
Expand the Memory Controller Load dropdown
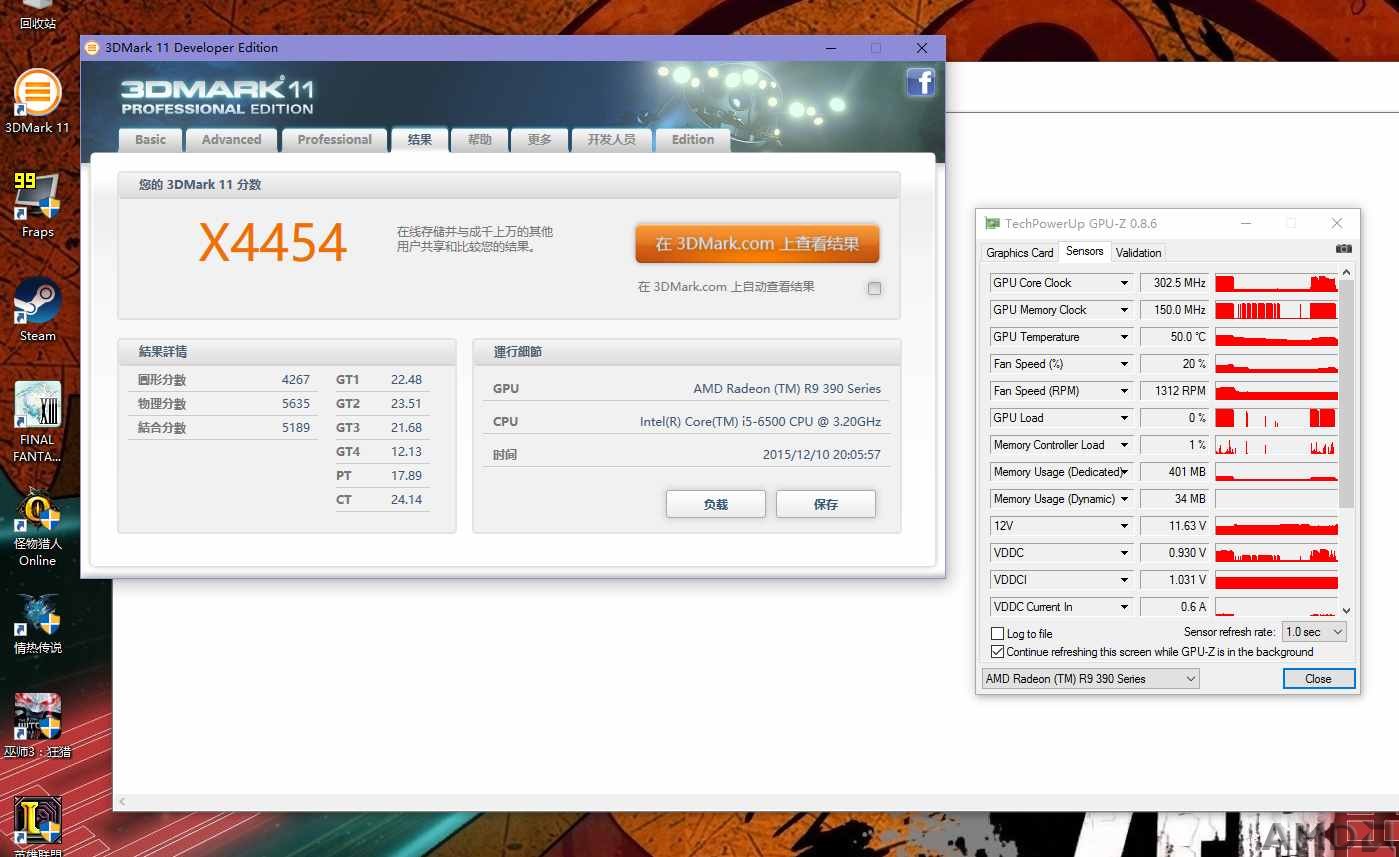[1124, 445]
